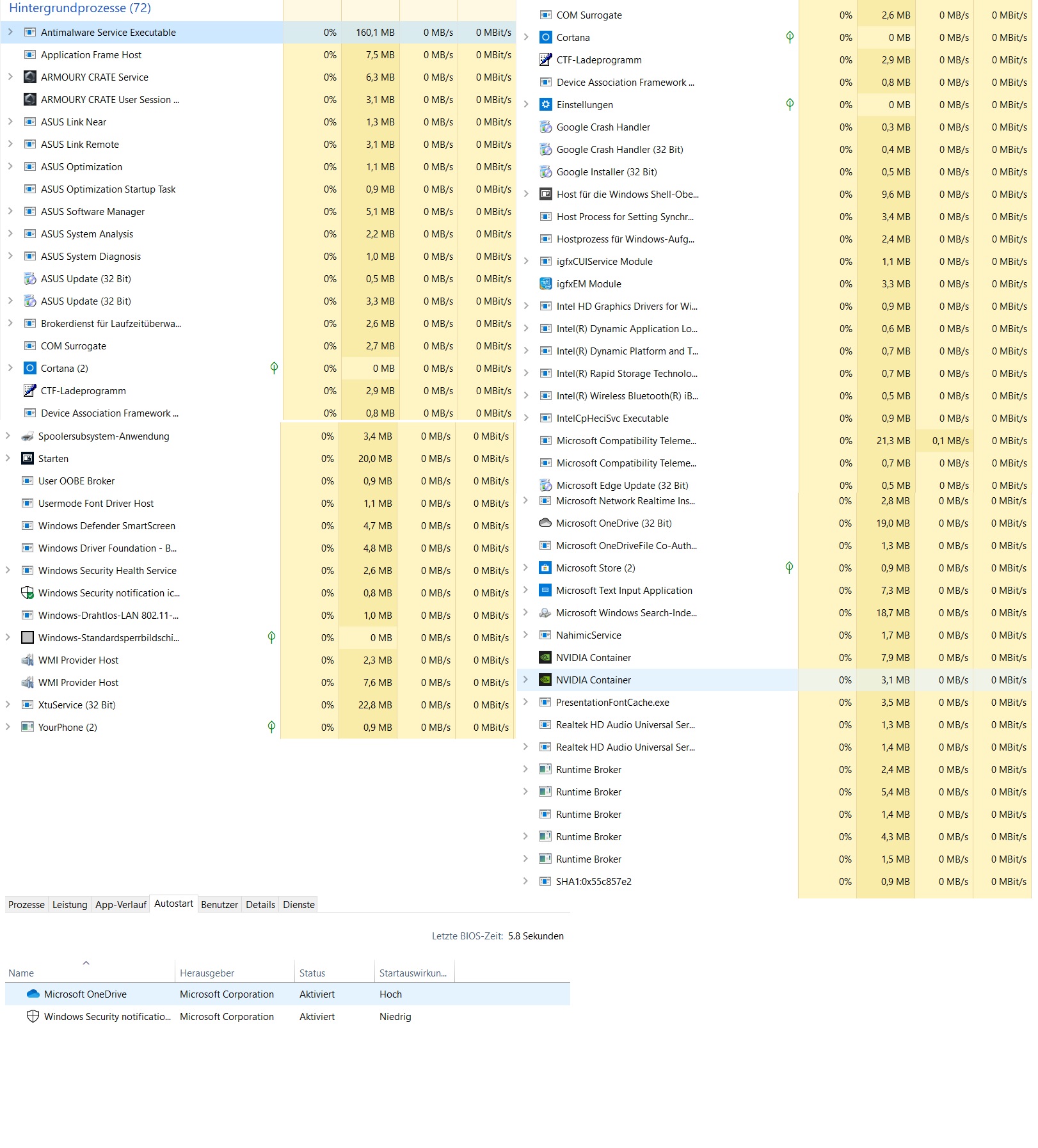Select the Microsoft OneDrive autostart entry

click(287, 994)
